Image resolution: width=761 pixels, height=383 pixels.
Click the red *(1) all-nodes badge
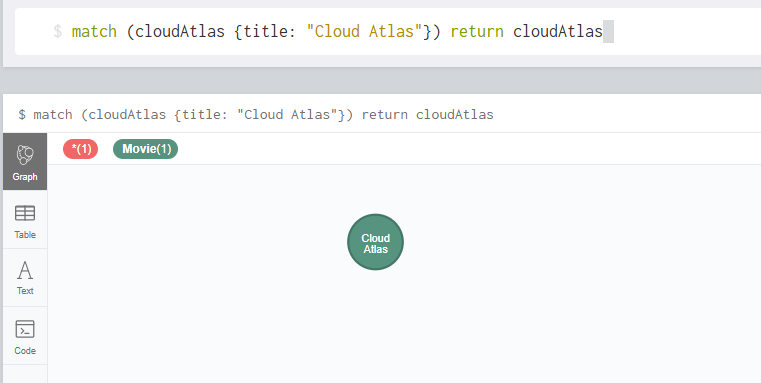(x=81, y=149)
